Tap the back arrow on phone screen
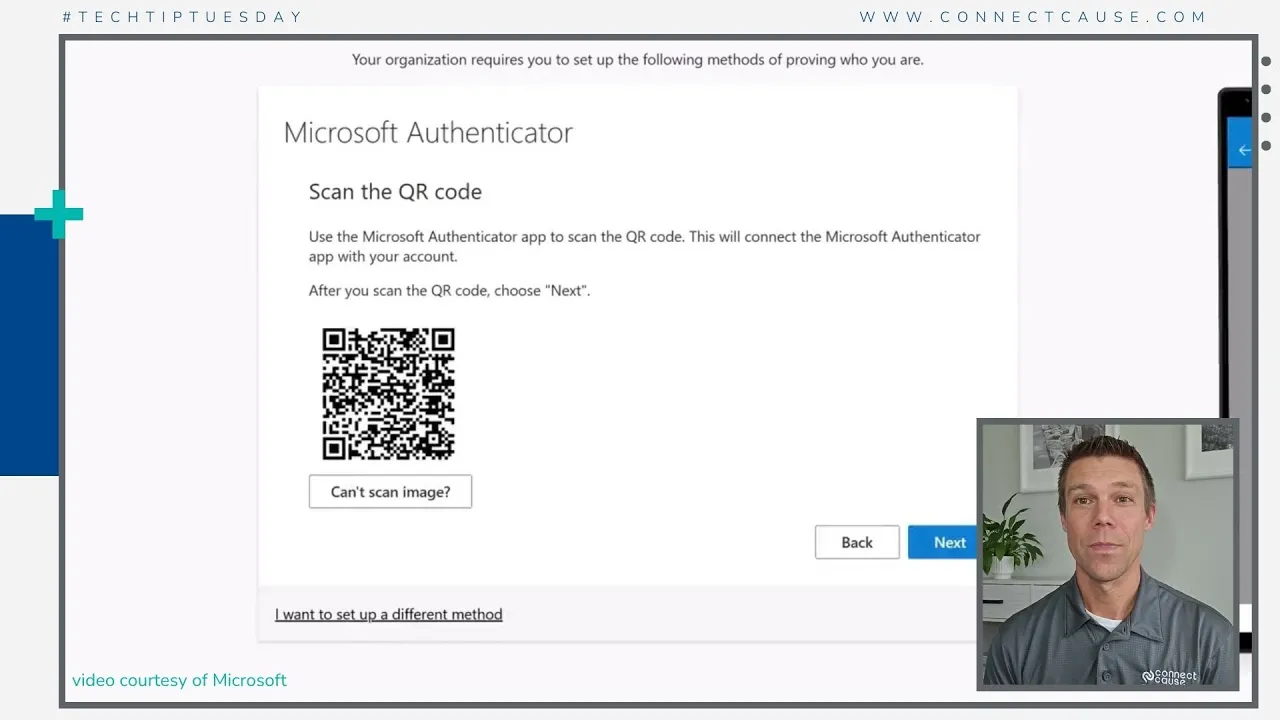The width and height of the screenshot is (1280, 720). click(1243, 150)
